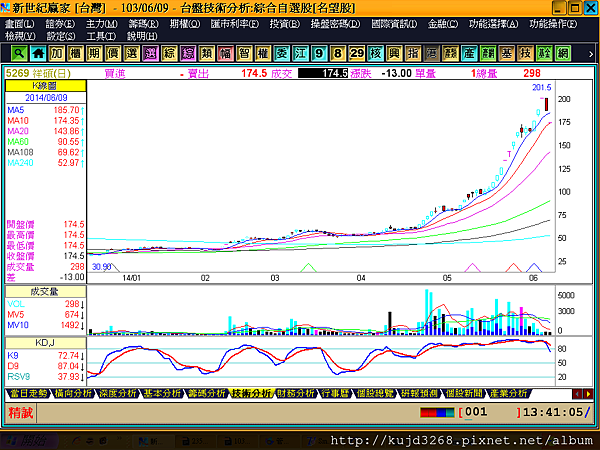Open the 設定(S) menu
This screenshot has height=450, width=600.
[x=61, y=36]
